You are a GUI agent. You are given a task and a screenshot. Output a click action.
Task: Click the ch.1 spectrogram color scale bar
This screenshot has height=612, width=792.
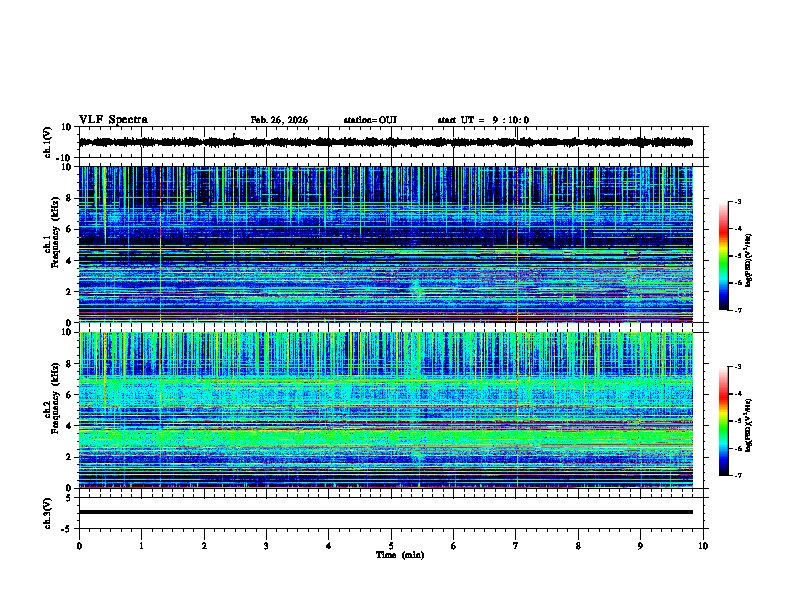point(723,256)
